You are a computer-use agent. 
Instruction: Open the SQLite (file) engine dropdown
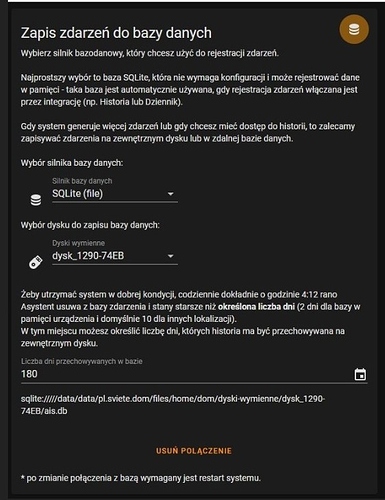pyautogui.click(x=115, y=193)
